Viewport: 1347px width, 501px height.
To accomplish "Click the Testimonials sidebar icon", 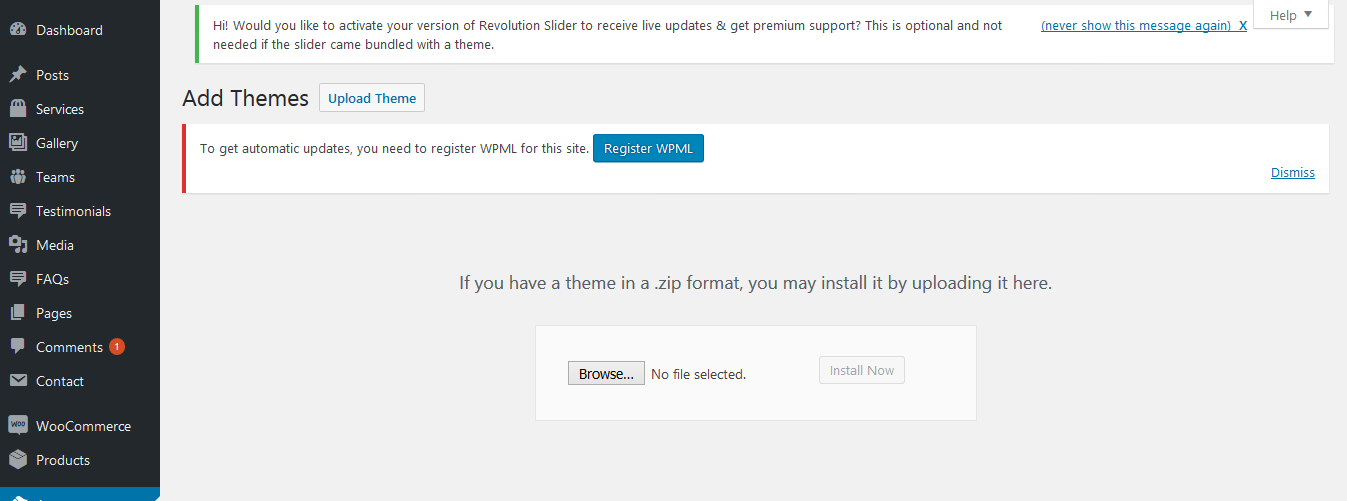I will 18,211.
